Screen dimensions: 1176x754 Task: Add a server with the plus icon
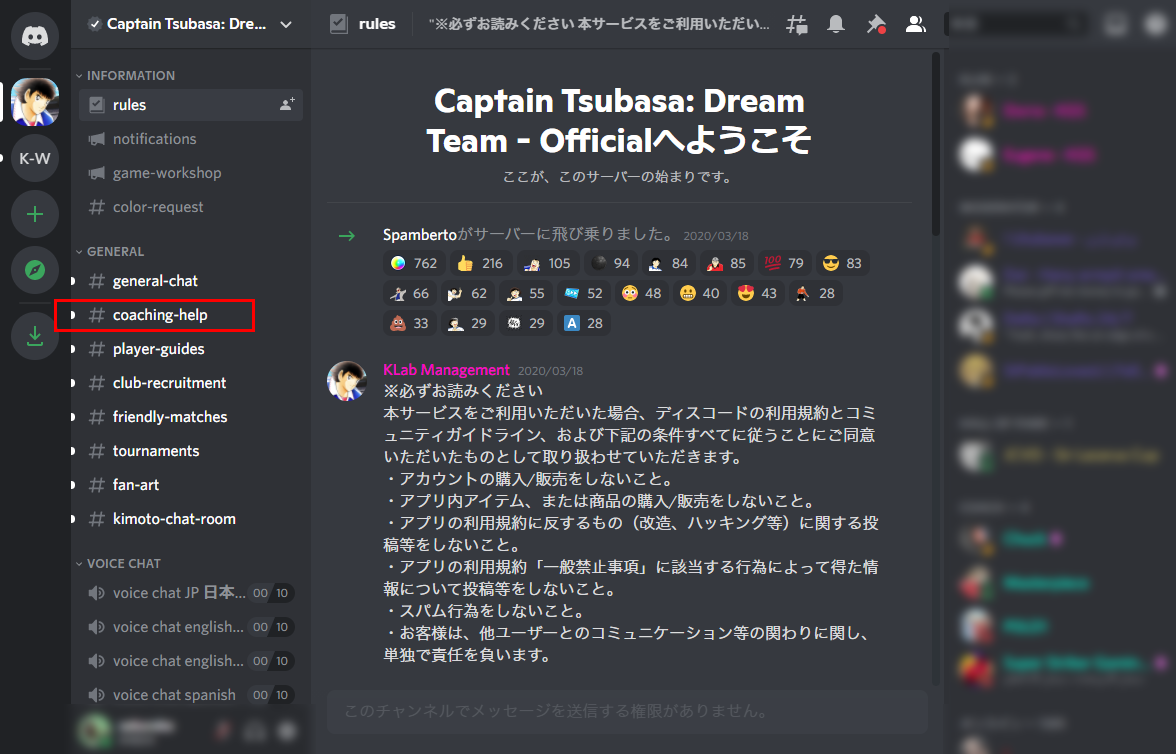coord(34,215)
